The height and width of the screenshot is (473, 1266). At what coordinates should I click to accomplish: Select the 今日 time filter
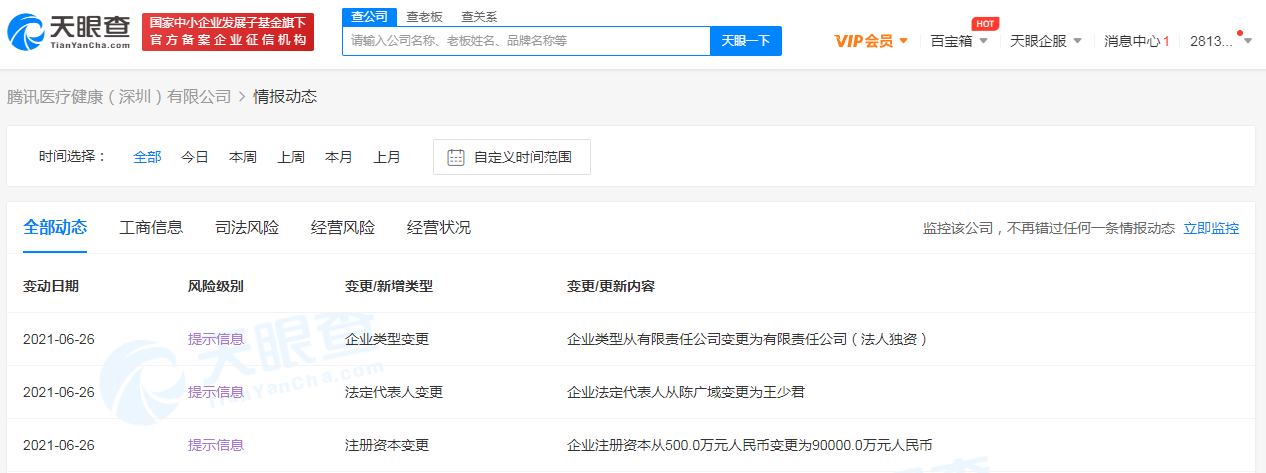click(x=195, y=157)
